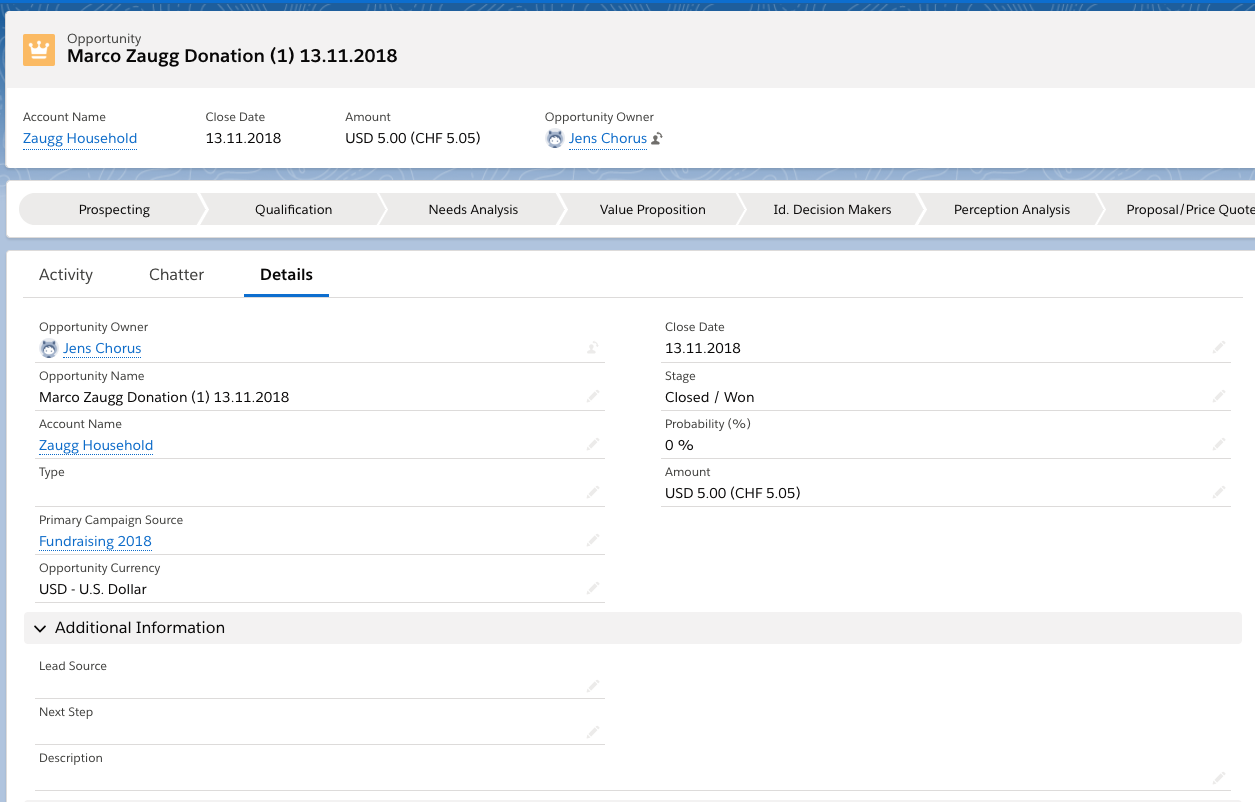Switch to the Chatter tab
Viewport: 1255px width, 802px height.
176,274
